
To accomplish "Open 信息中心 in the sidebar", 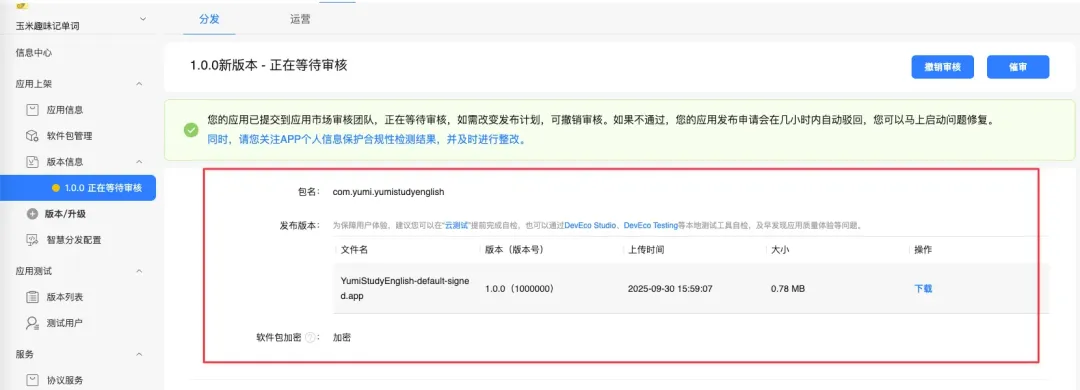I will click(34, 52).
